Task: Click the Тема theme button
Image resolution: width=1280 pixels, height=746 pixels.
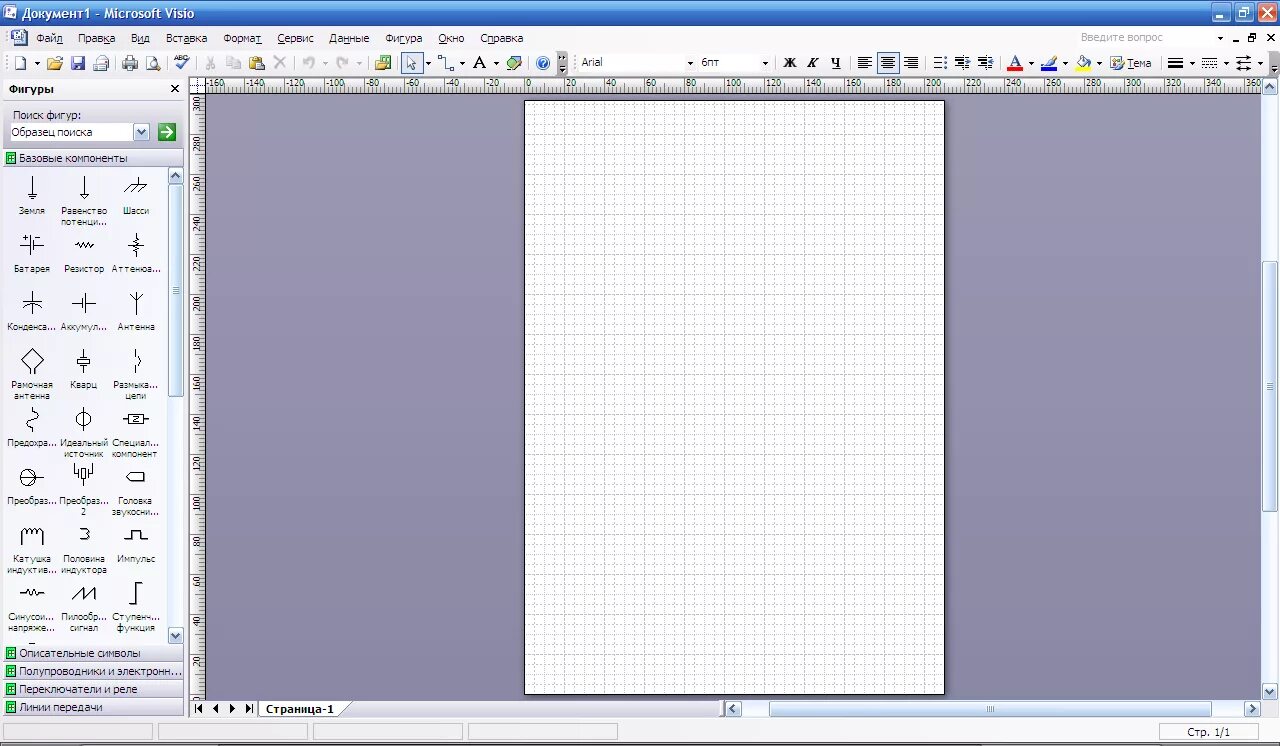Action: (1131, 63)
